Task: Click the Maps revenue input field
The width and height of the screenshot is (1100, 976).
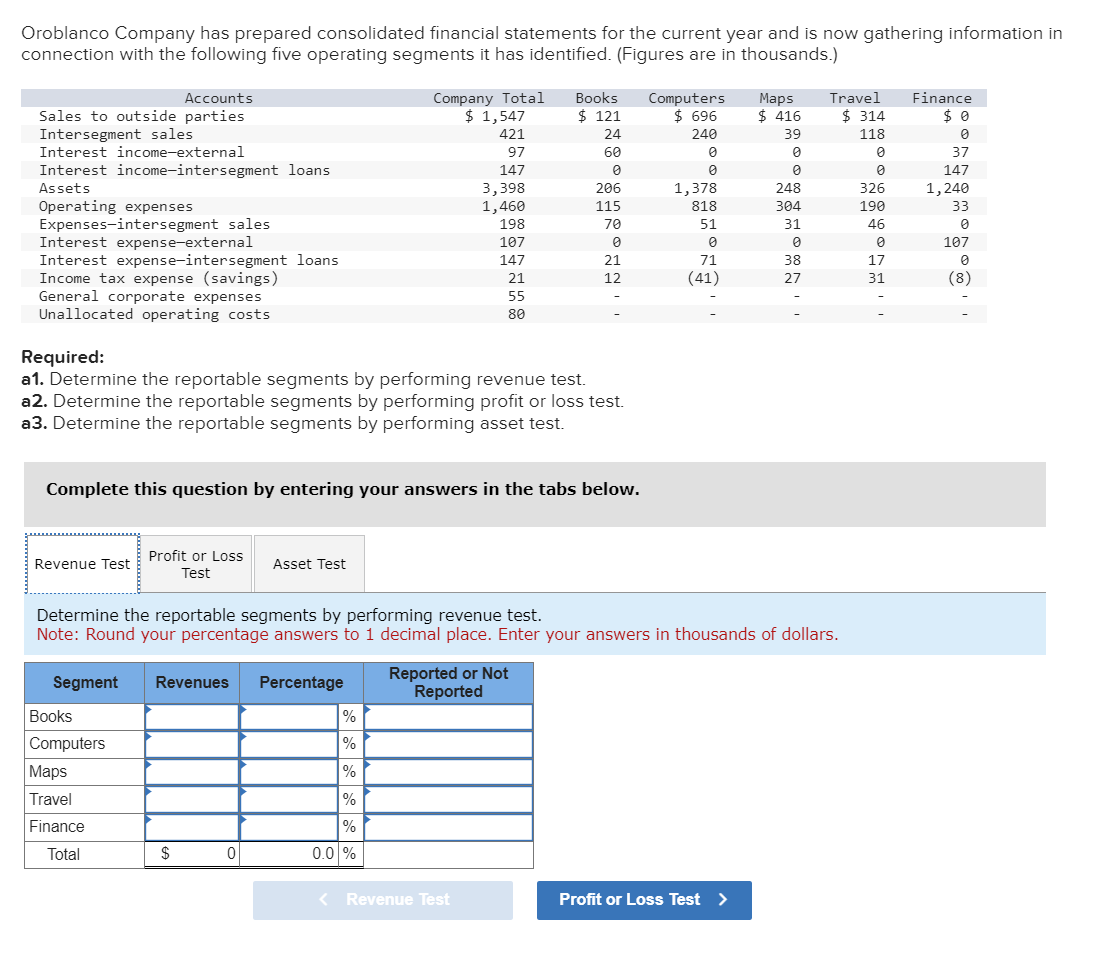Action: [192, 771]
